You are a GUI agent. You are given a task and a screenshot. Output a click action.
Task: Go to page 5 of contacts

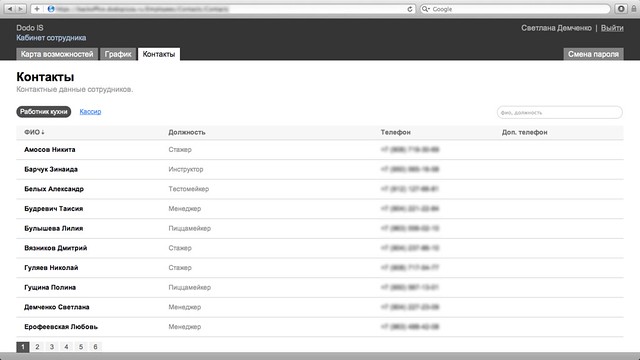pyautogui.click(x=81, y=347)
